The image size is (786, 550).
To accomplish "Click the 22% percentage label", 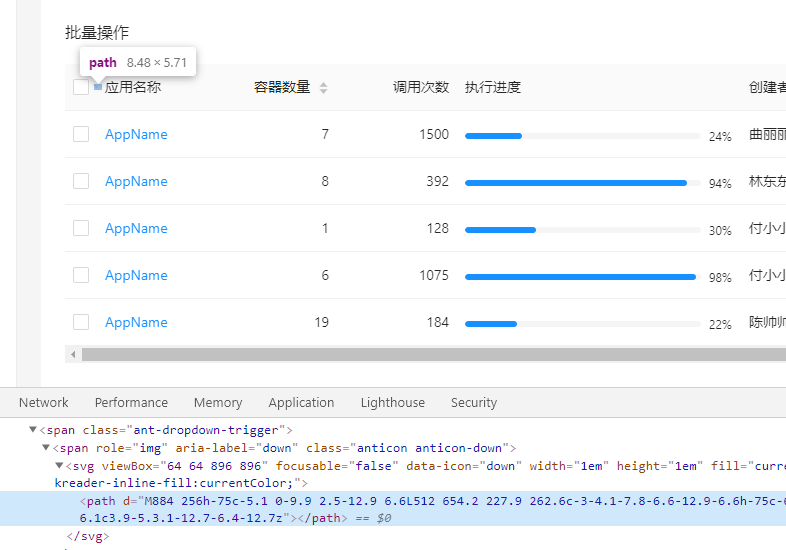I will click(720, 324).
